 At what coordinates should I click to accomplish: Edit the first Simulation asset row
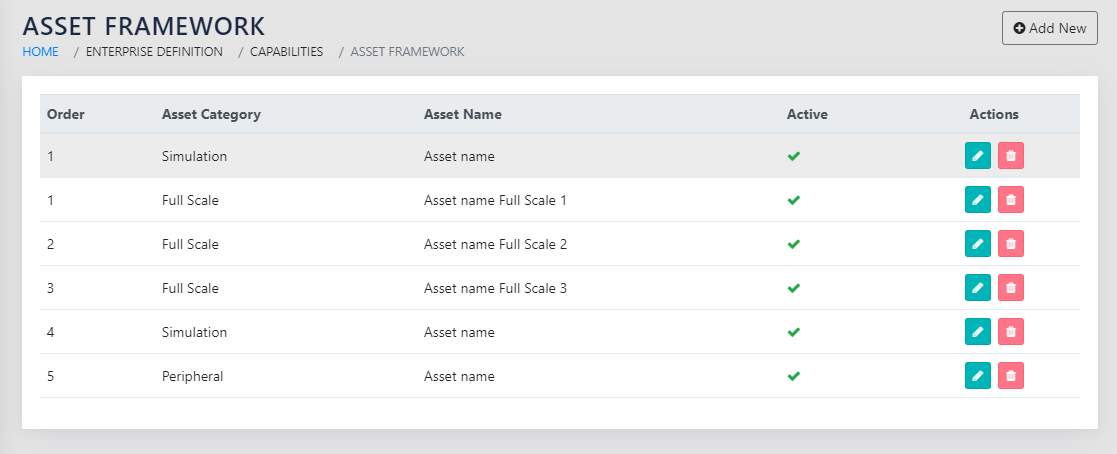tap(977, 156)
